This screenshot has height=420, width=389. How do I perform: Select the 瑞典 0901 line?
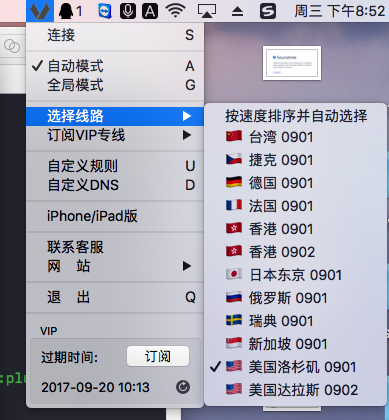[296, 321]
